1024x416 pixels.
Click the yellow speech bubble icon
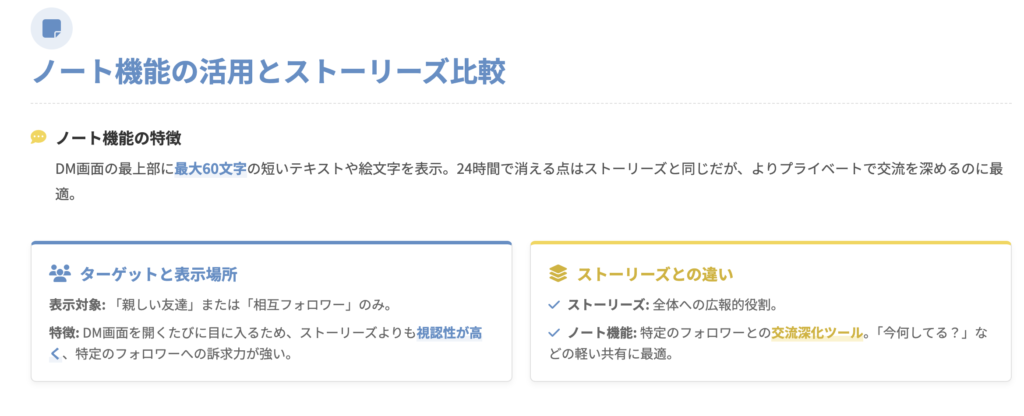(x=39, y=137)
